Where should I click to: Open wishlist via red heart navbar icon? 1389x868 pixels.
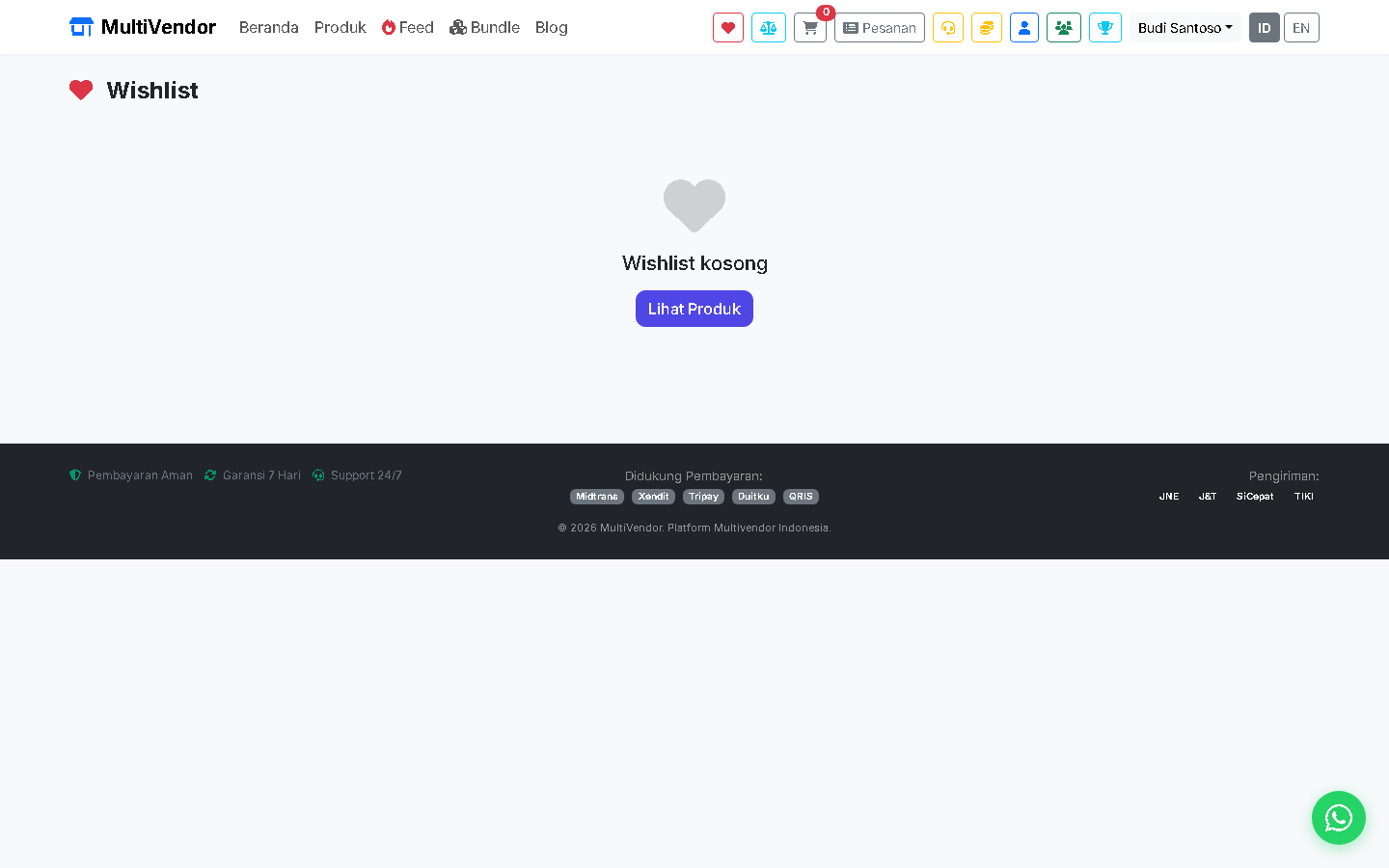(728, 28)
